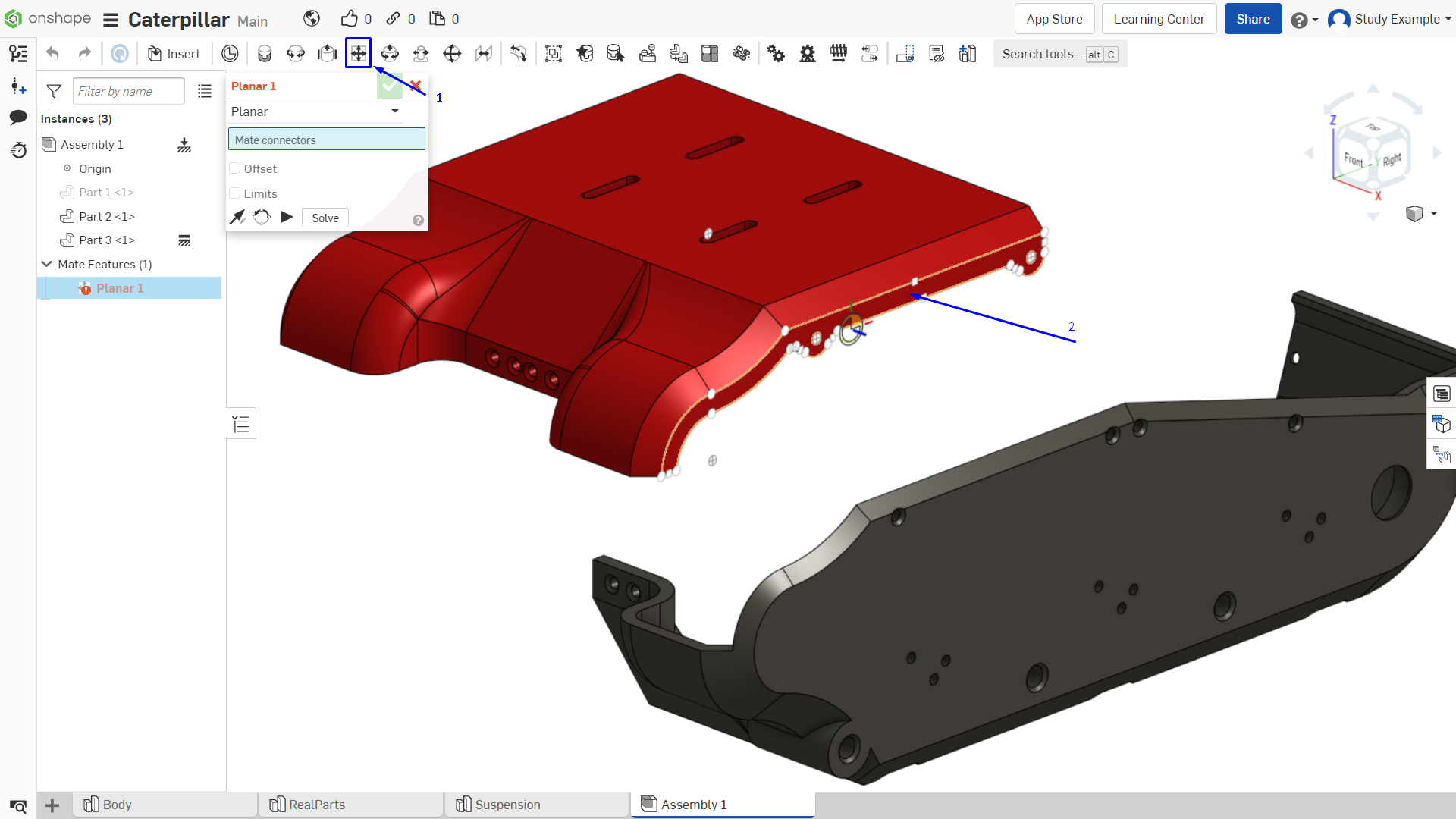Select the Fastened mate tool
Image resolution: width=1456 pixels, height=819 pixels.
(x=265, y=54)
